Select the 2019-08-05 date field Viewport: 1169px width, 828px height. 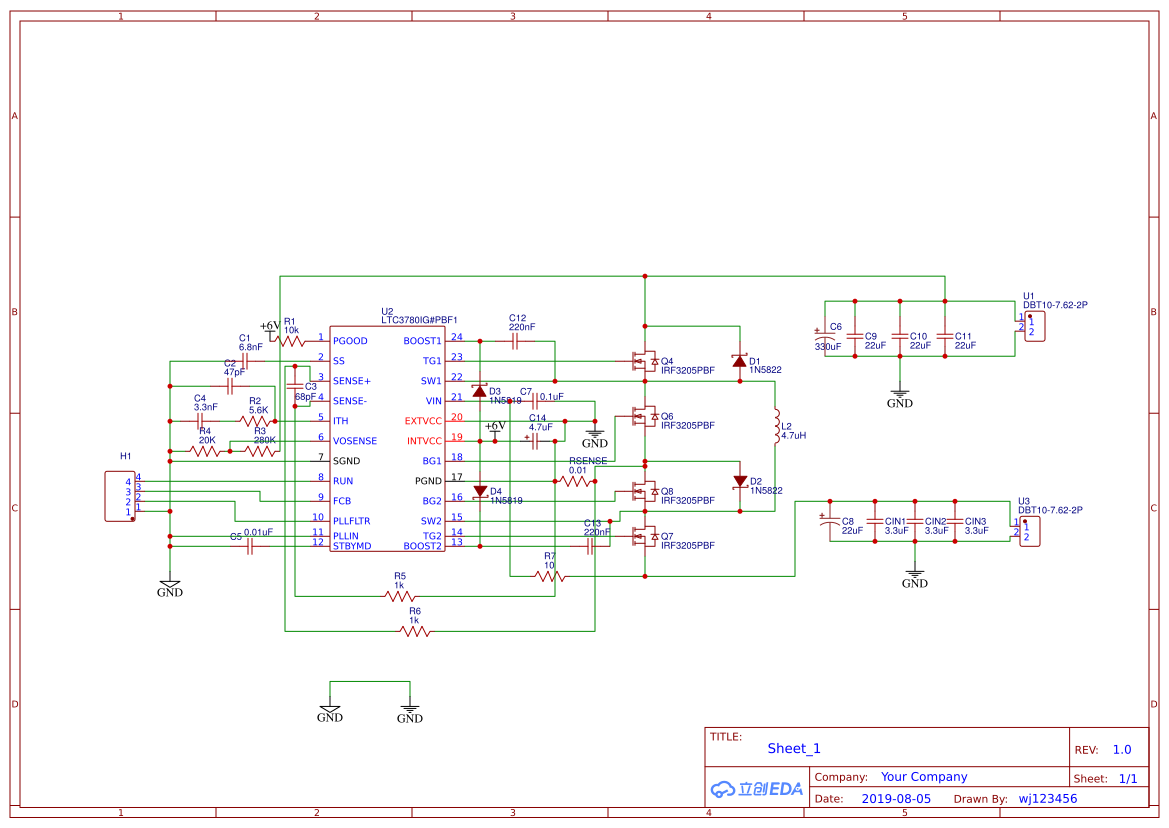[x=896, y=798]
